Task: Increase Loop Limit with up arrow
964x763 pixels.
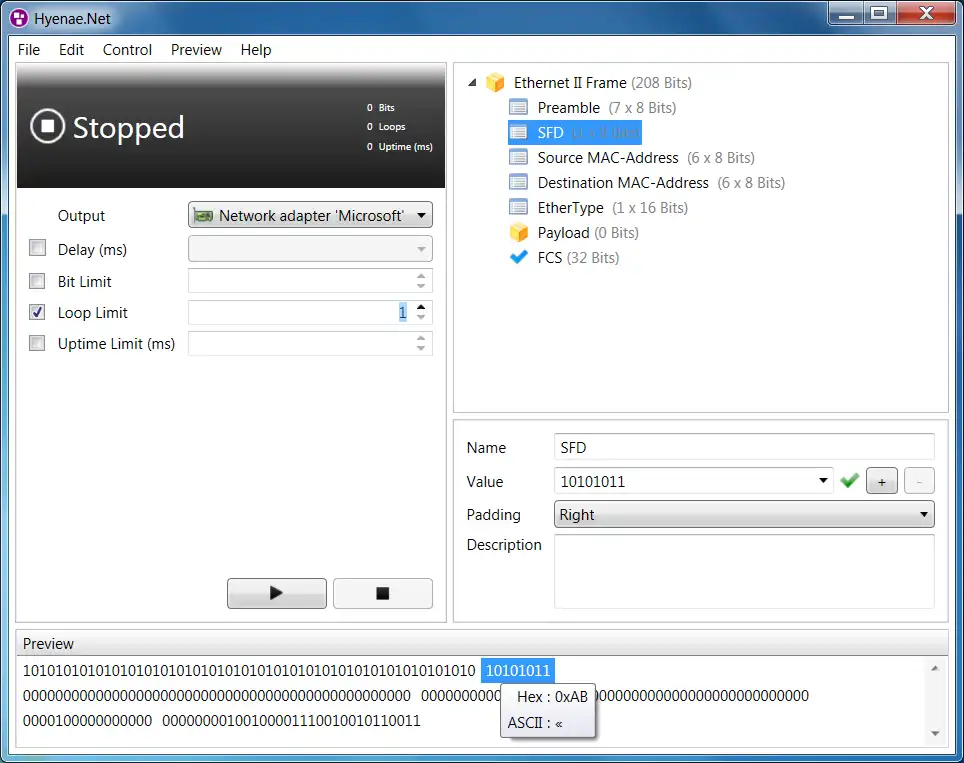Action: pyautogui.click(x=421, y=307)
